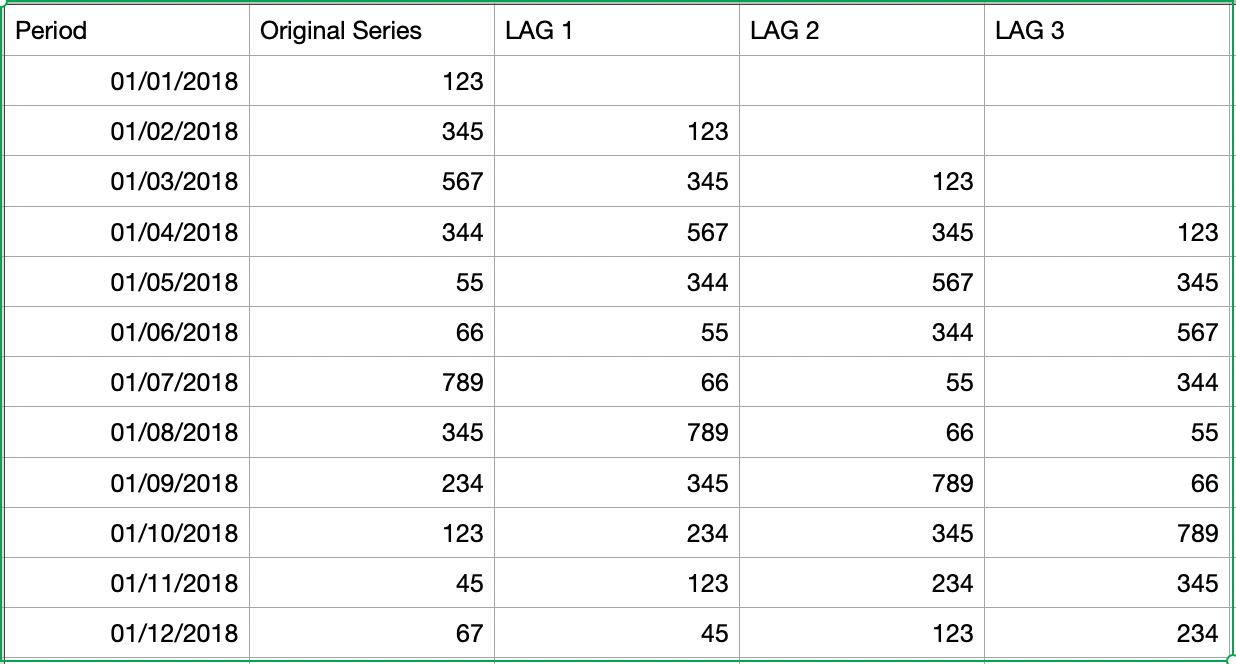Select the Period header cell
The height and width of the screenshot is (664, 1236).
127,31
